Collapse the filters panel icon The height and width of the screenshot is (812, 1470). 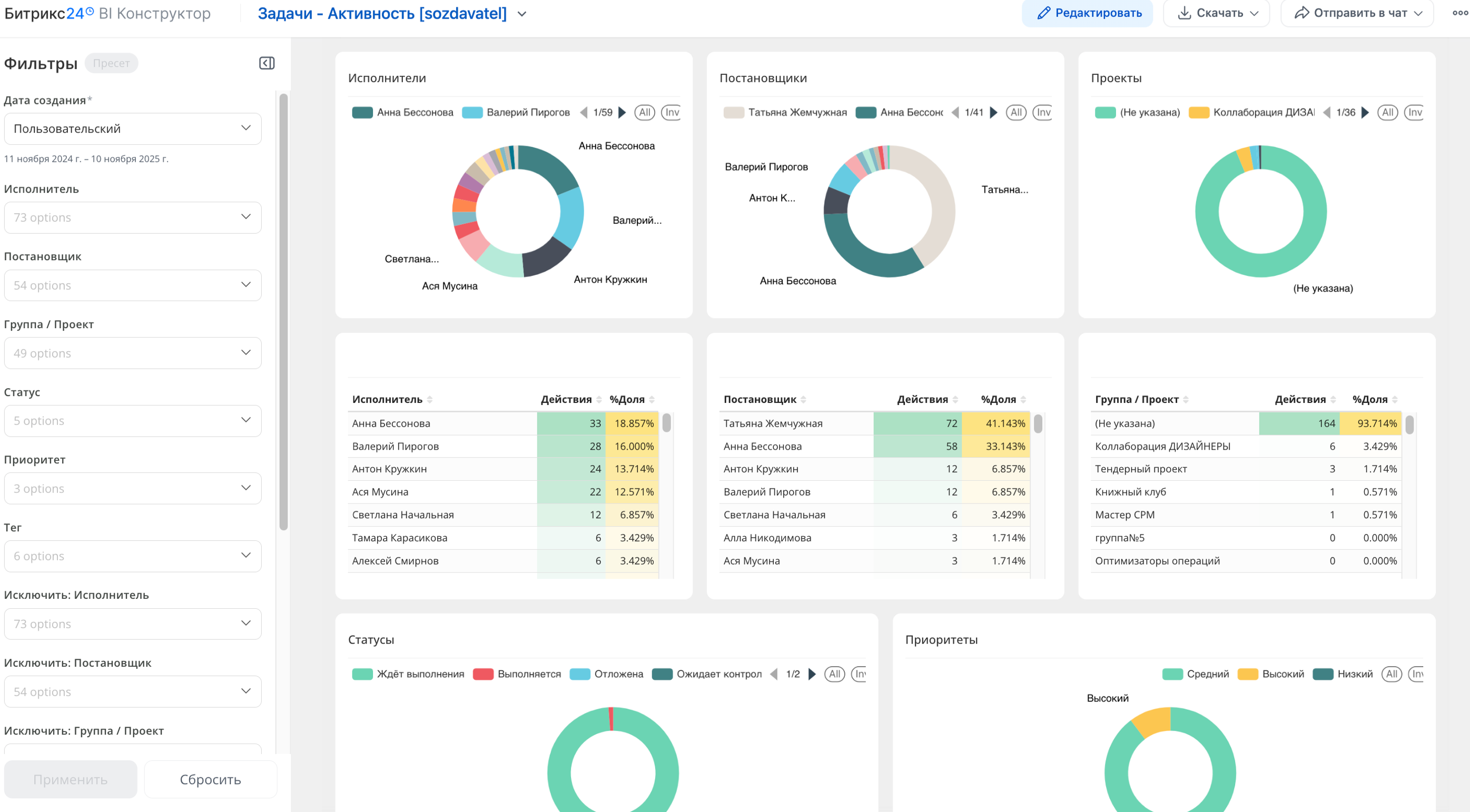click(267, 63)
